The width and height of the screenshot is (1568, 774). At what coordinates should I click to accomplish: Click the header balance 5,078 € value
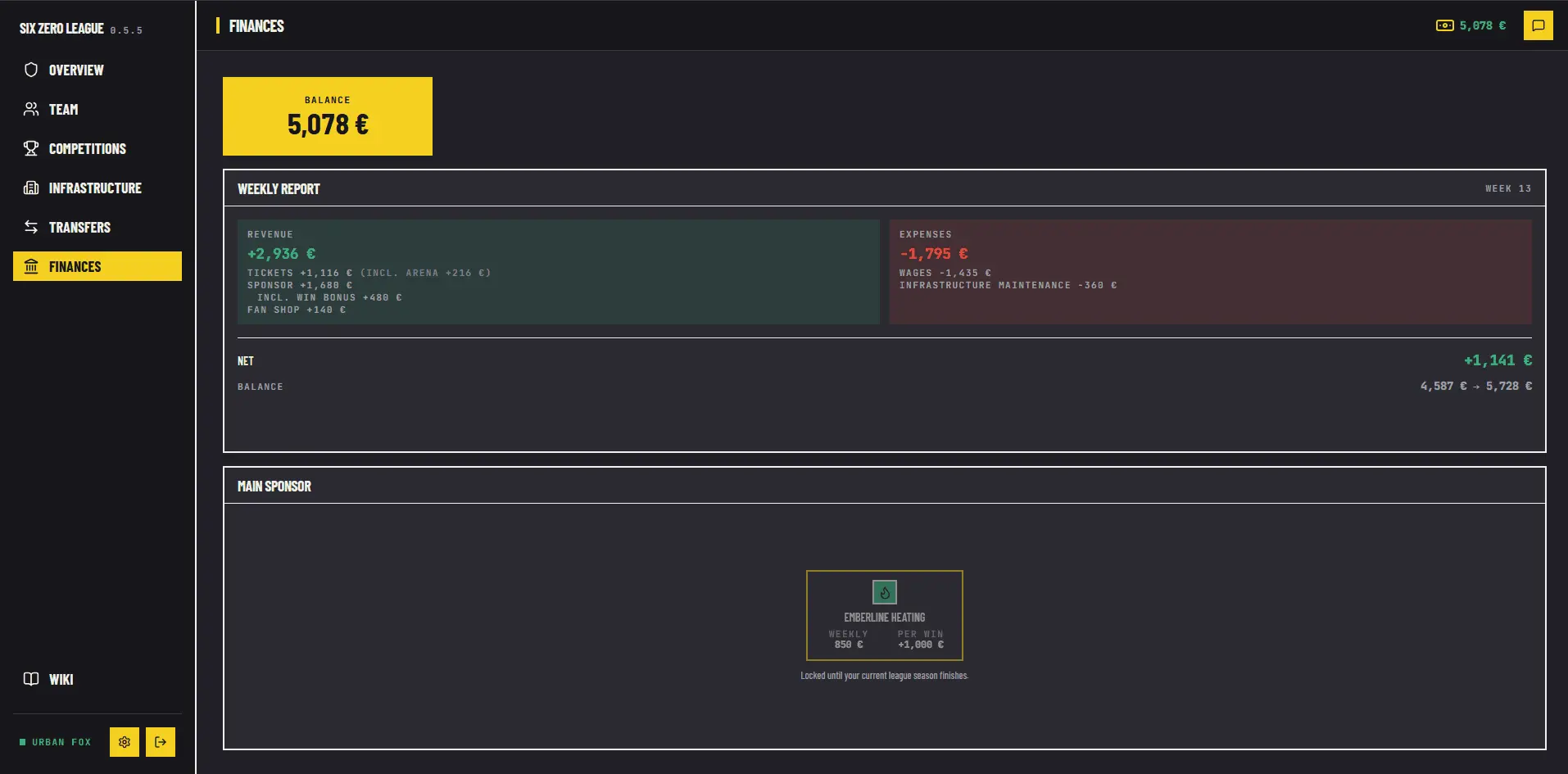[x=1483, y=25]
